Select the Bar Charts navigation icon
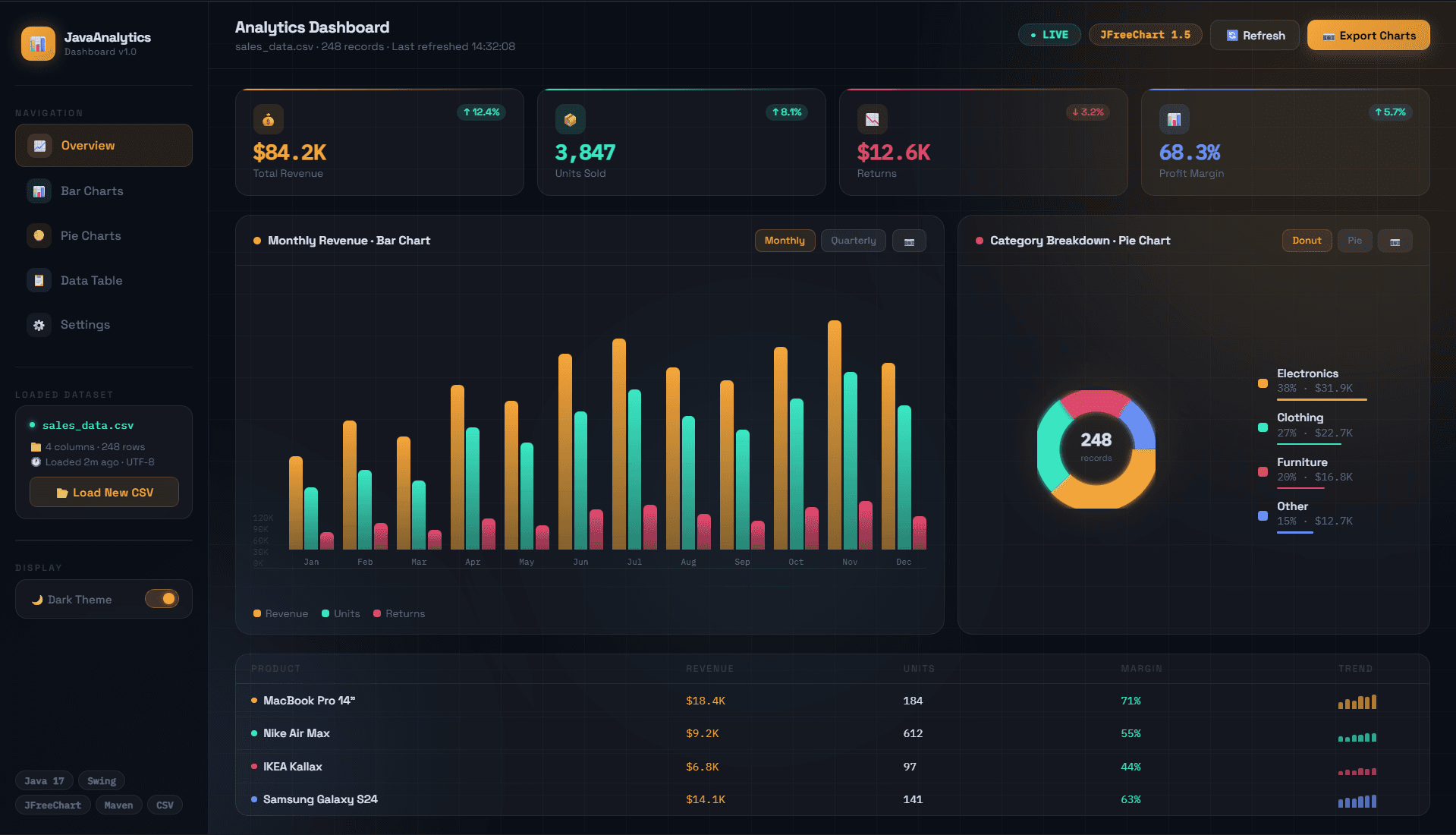Image resolution: width=1456 pixels, height=835 pixels. point(39,191)
